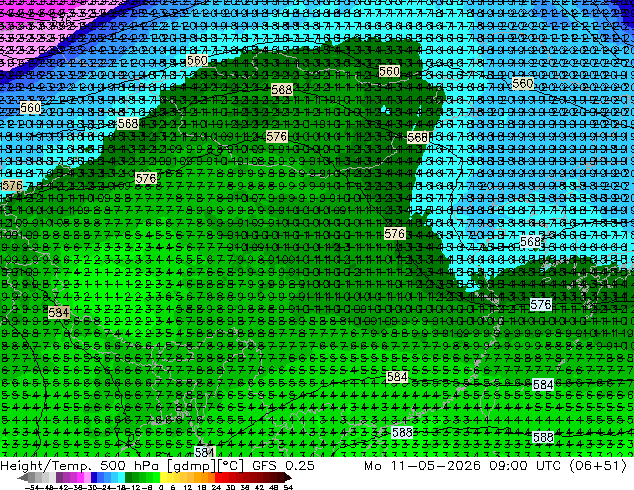Click the 576 contour label with white background
This screenshot has width=634, height=490.
click(x=541, y=304)
